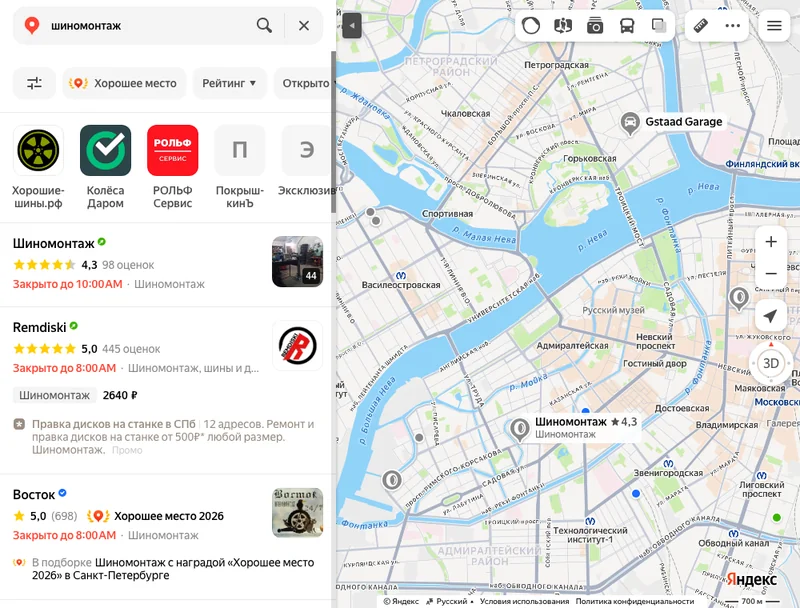Open the Remdiski listing title
Image resolution: width=800 pixels, height=608 pixels.
tap(39, 327)
